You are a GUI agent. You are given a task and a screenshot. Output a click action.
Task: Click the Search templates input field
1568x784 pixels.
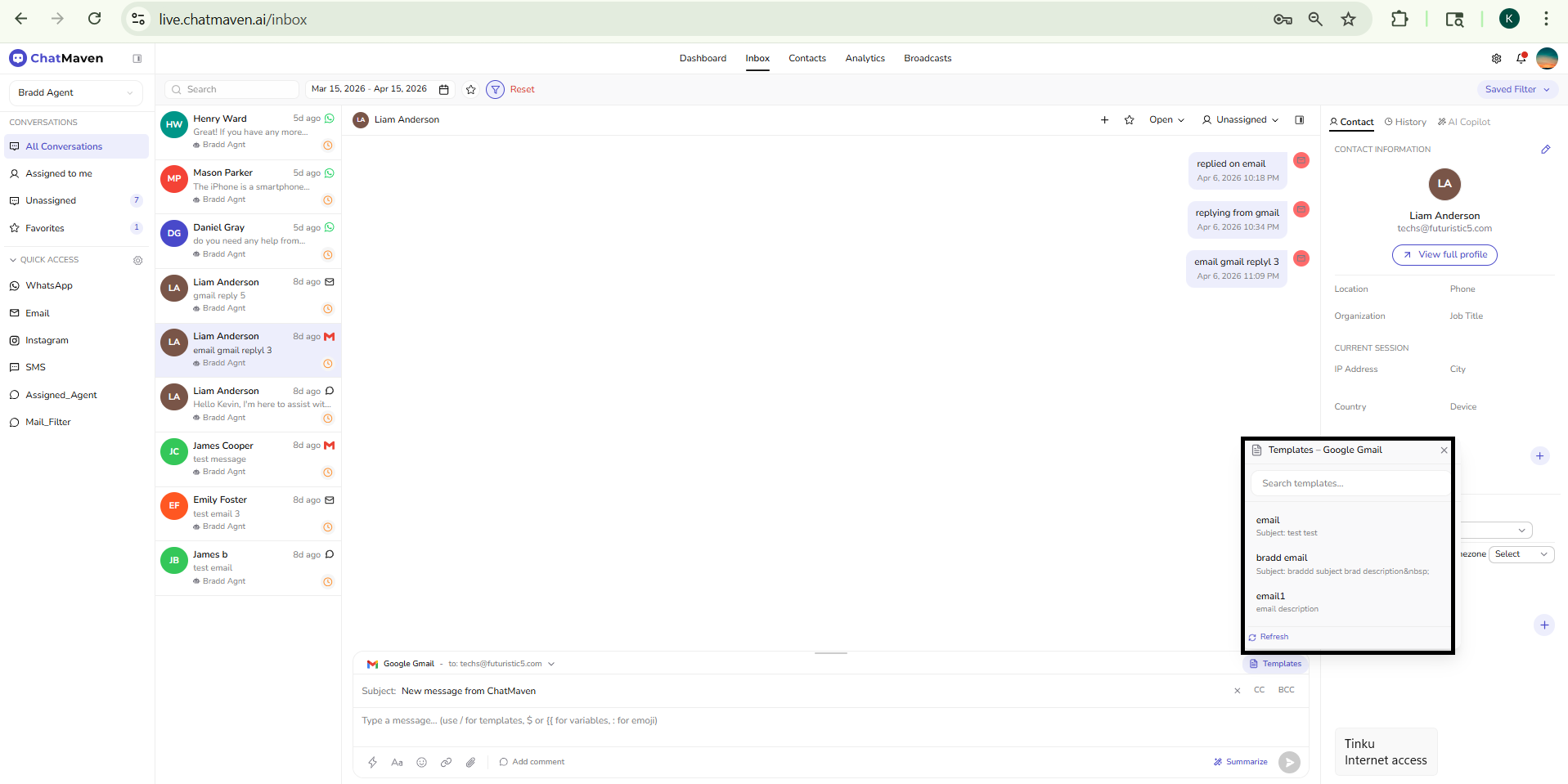tap(1347, 483)
